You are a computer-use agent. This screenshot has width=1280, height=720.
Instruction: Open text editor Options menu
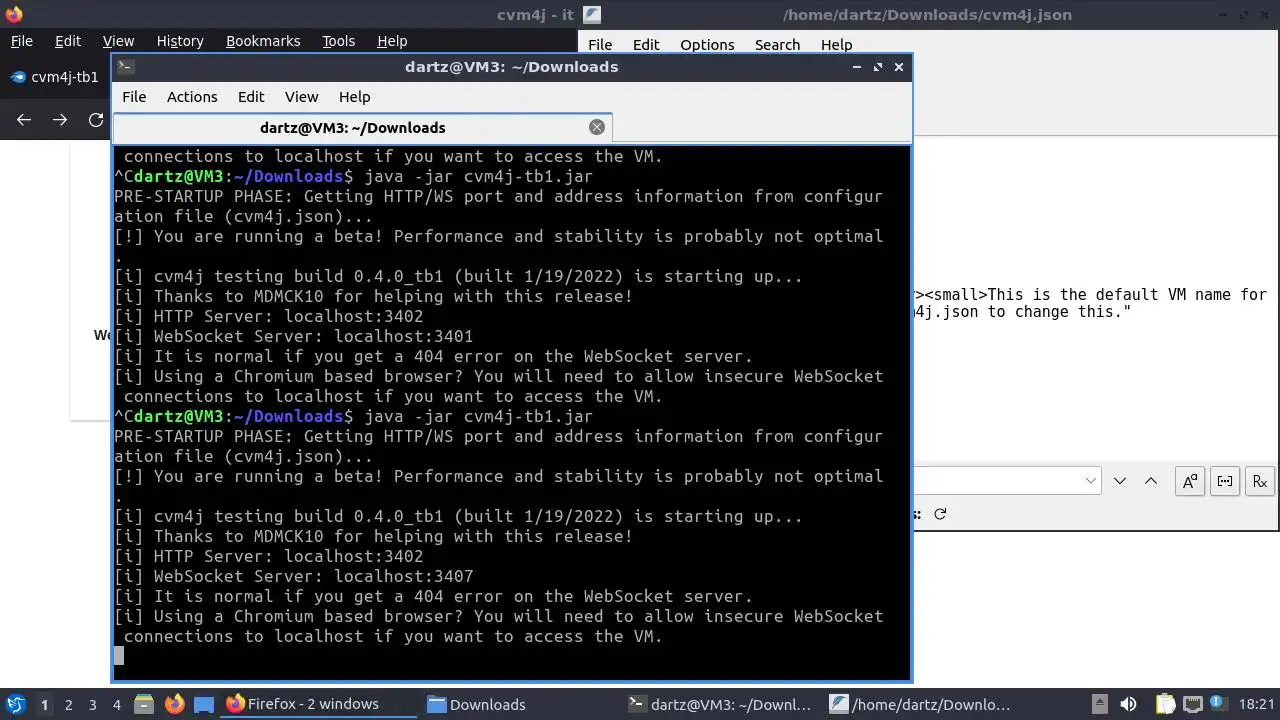pyautogui.click(x=707, y=45)
